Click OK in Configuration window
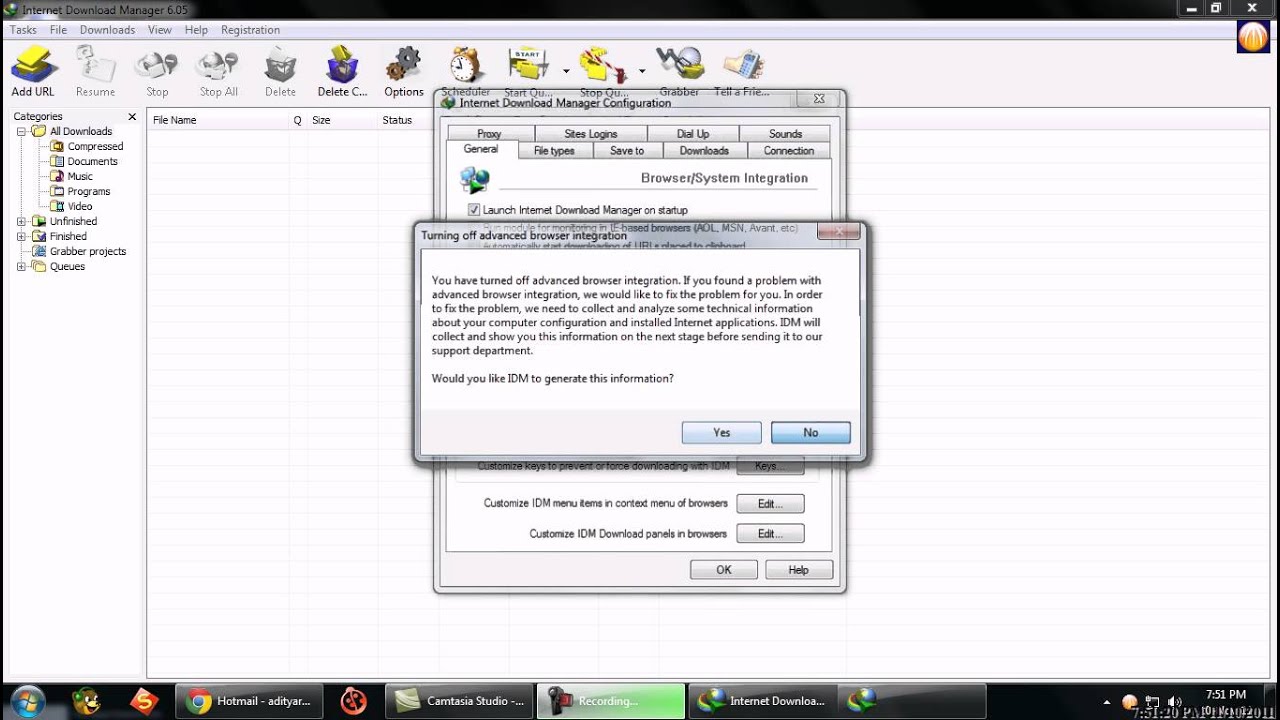Screen dimensions: 1280x720 [x=723, y=570]
